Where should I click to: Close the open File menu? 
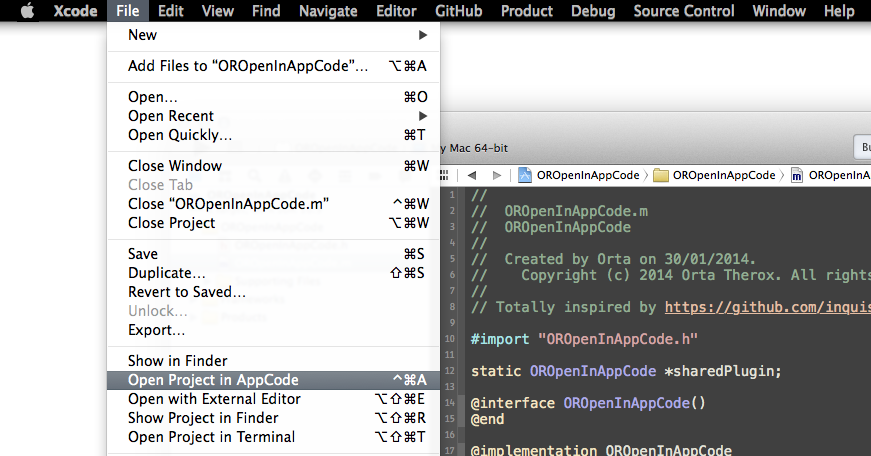point(128,11)
